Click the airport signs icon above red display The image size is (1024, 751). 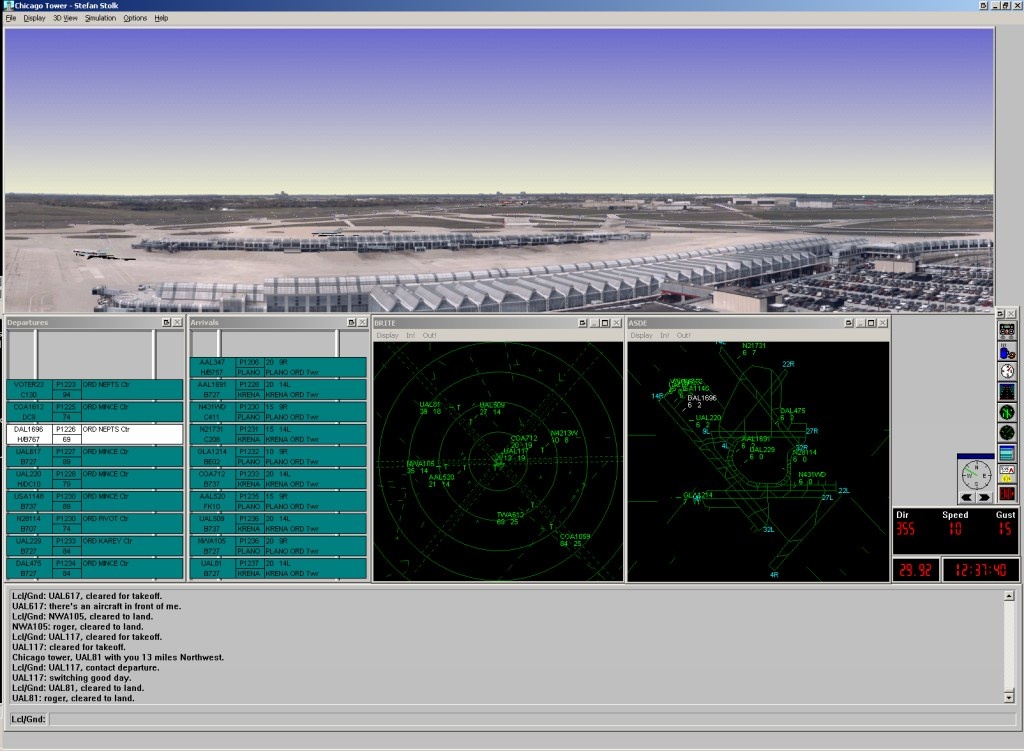pyautogui.click(x=1006, y=473)
